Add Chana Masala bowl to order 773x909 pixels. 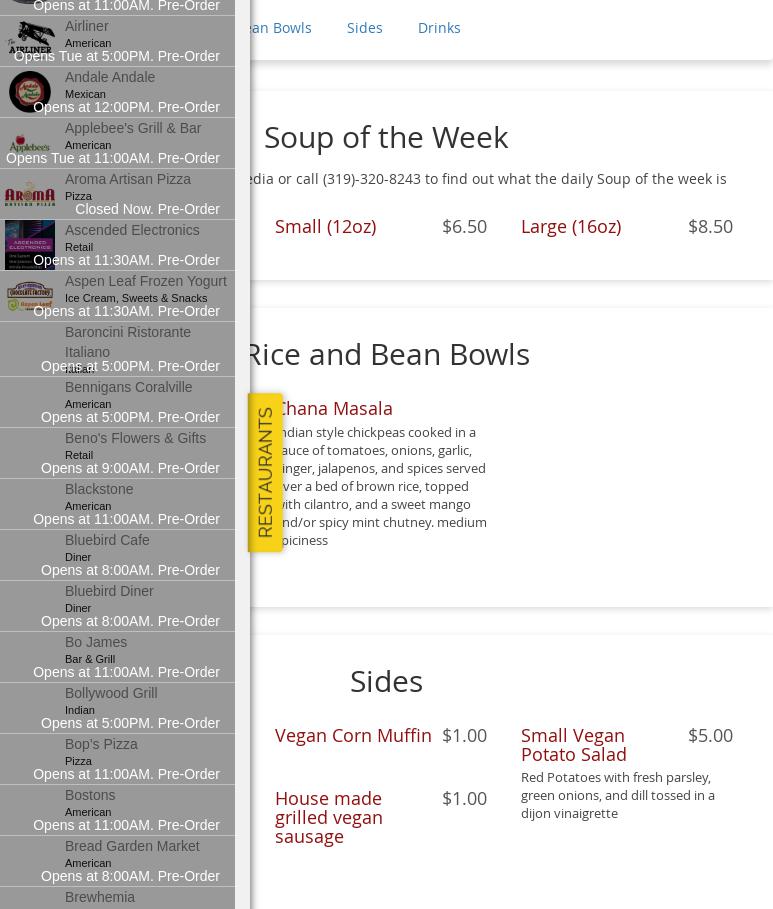coord(334,408)
